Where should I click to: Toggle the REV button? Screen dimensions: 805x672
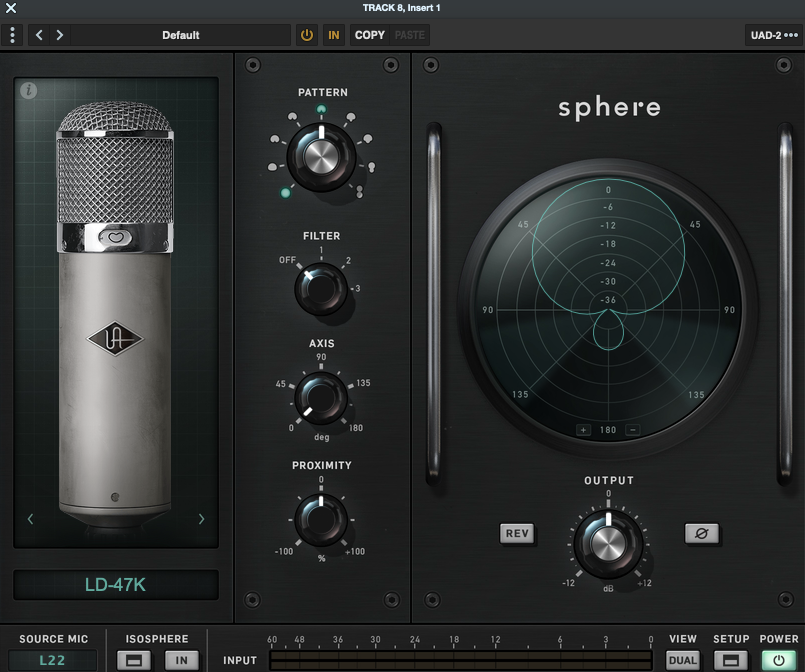517,533
